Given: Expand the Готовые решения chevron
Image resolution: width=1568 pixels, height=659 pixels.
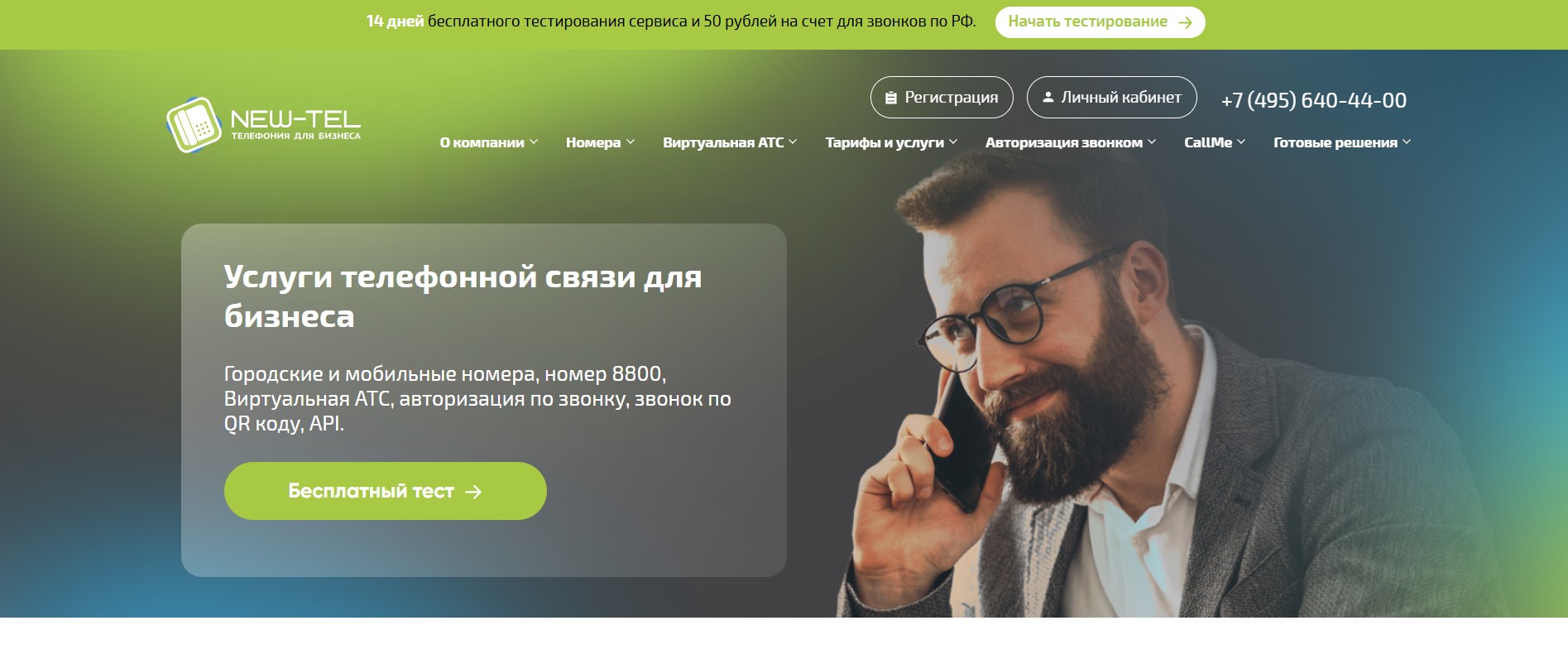Looking at the screenshot, I should pyautogui.click(x=1407, y=142).
